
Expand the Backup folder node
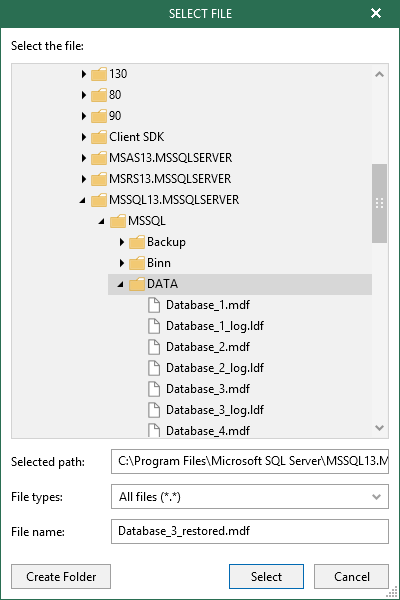pos(122,242)
